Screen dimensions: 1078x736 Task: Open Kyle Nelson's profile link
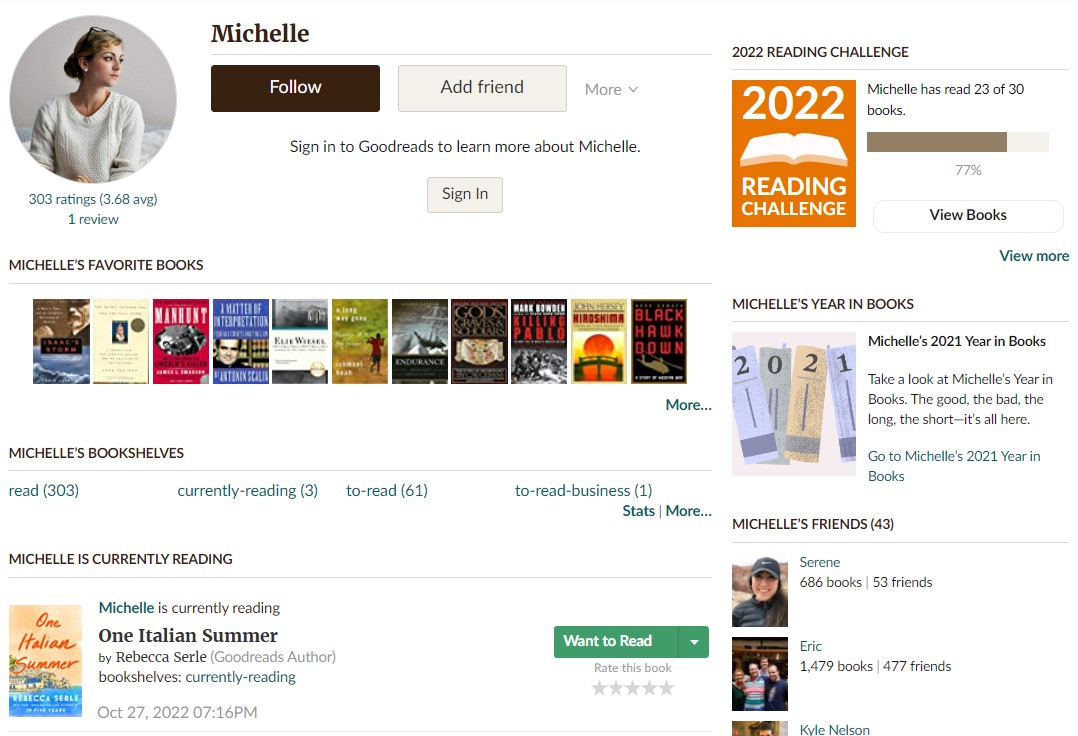(835, 729)
